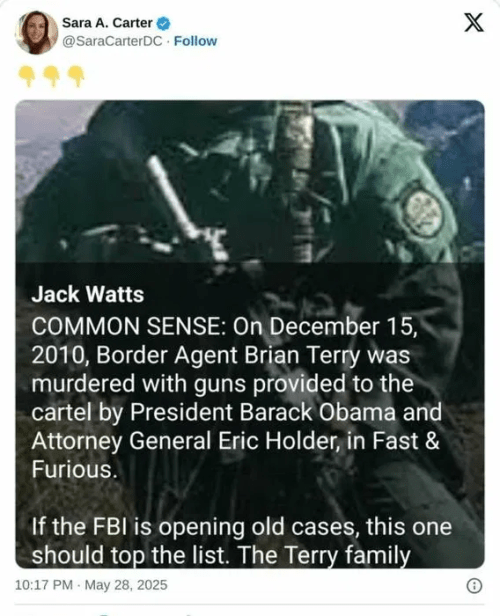
Task: Click the divider line below the timestamp
Action: [x=250, y=605]
